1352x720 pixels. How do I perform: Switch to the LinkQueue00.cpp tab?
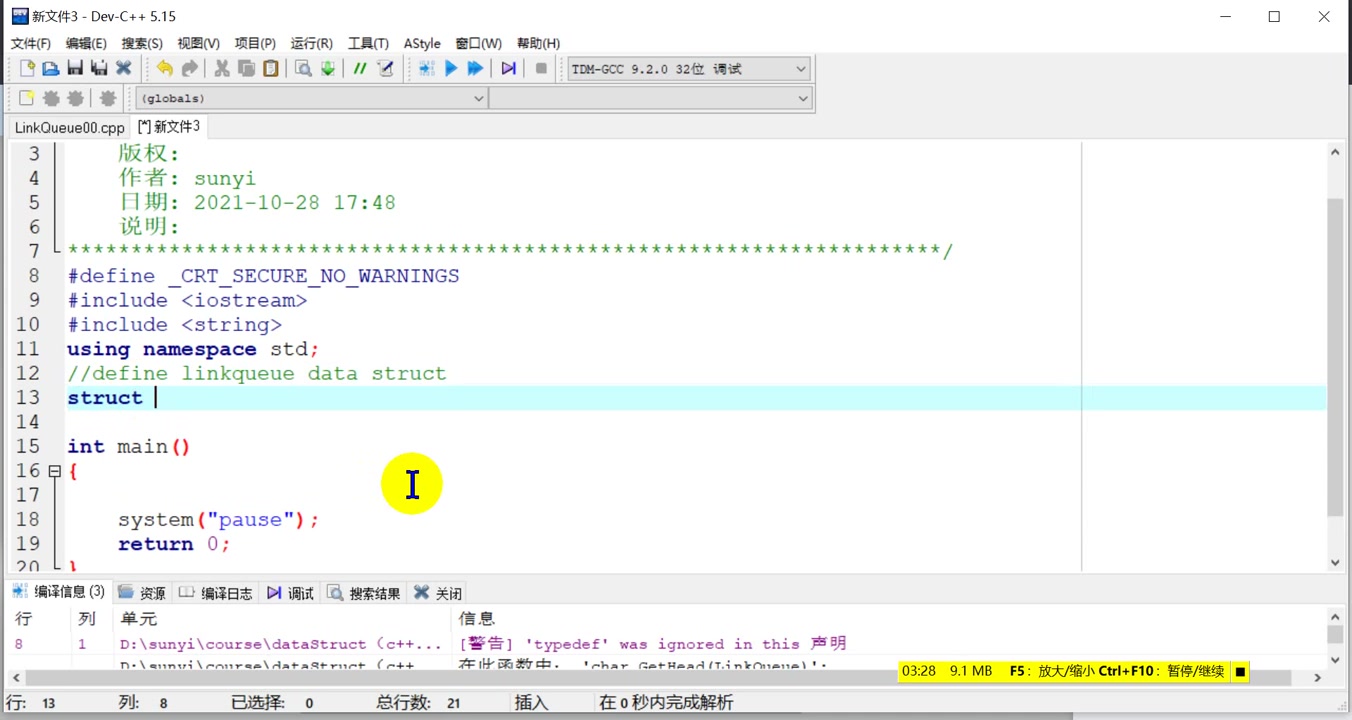pos(68,127)
